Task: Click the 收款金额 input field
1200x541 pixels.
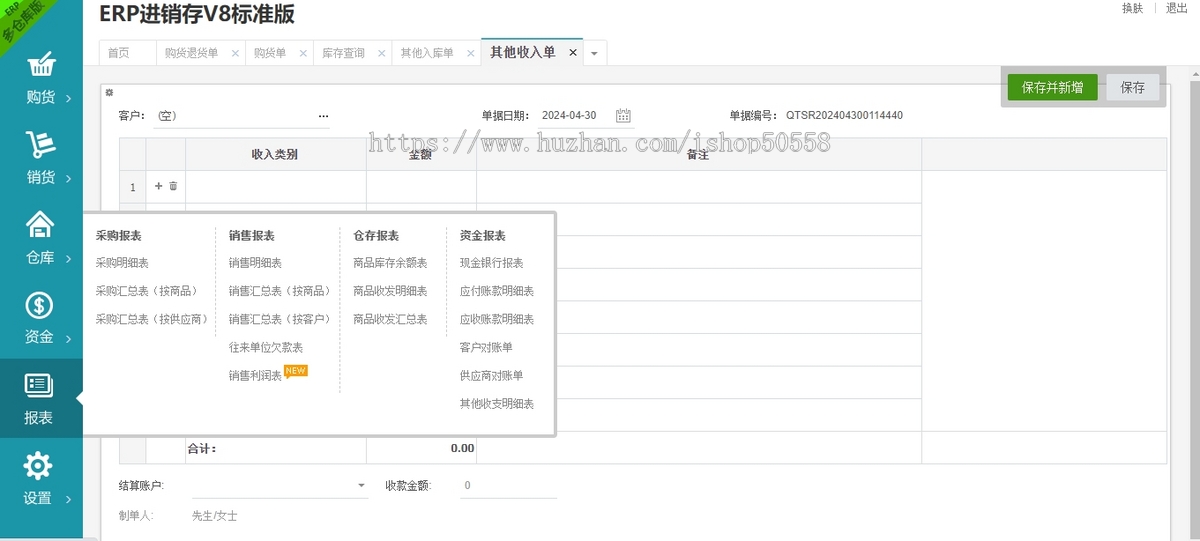Action: [508, 486]
